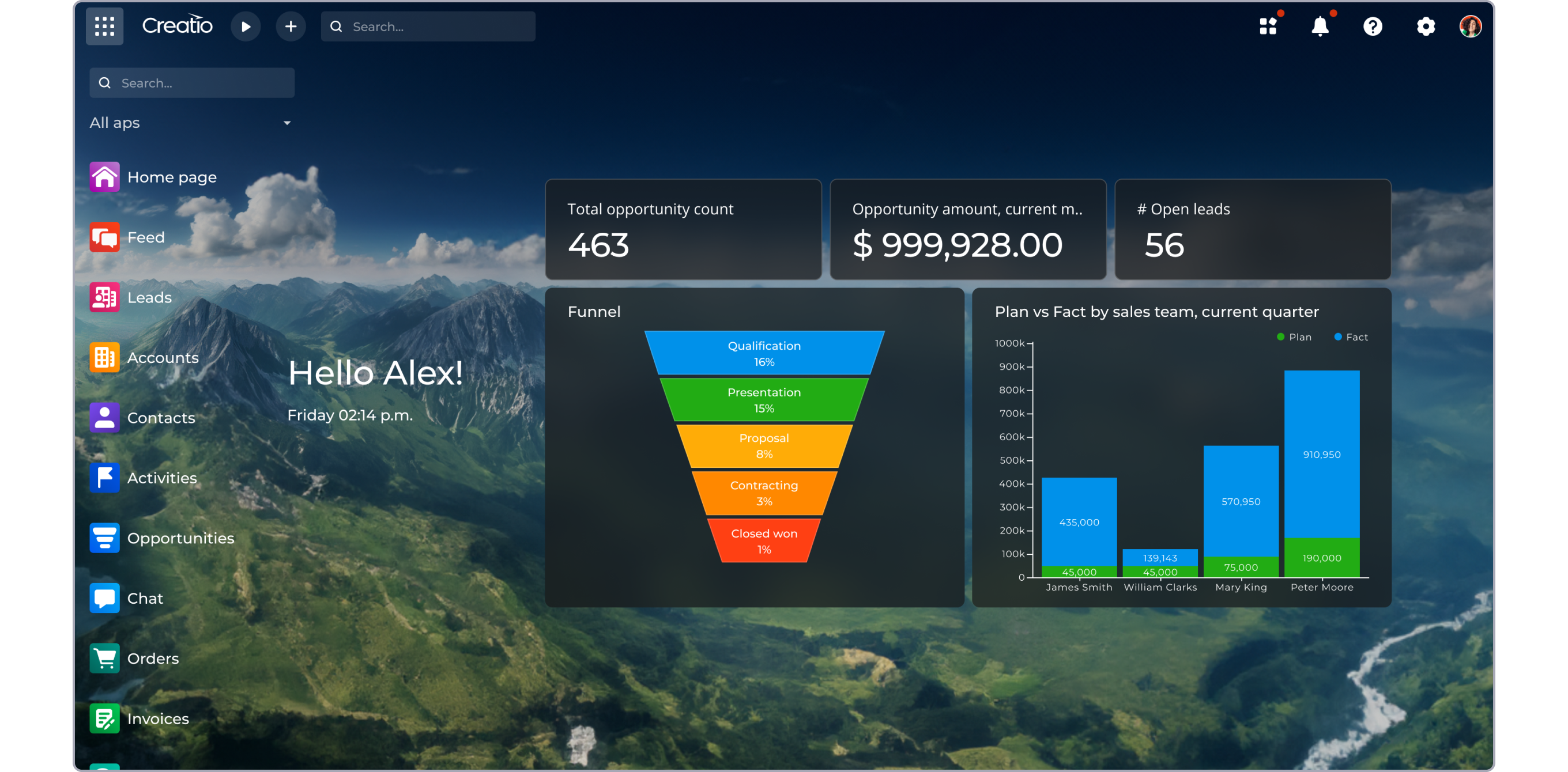Open the Leads section
The width and height of the screenshot is (1568, 772).
tap(149, 297)
